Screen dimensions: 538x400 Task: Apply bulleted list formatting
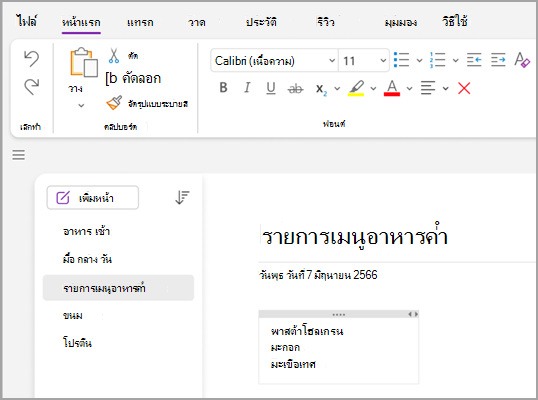click(401, 60)
